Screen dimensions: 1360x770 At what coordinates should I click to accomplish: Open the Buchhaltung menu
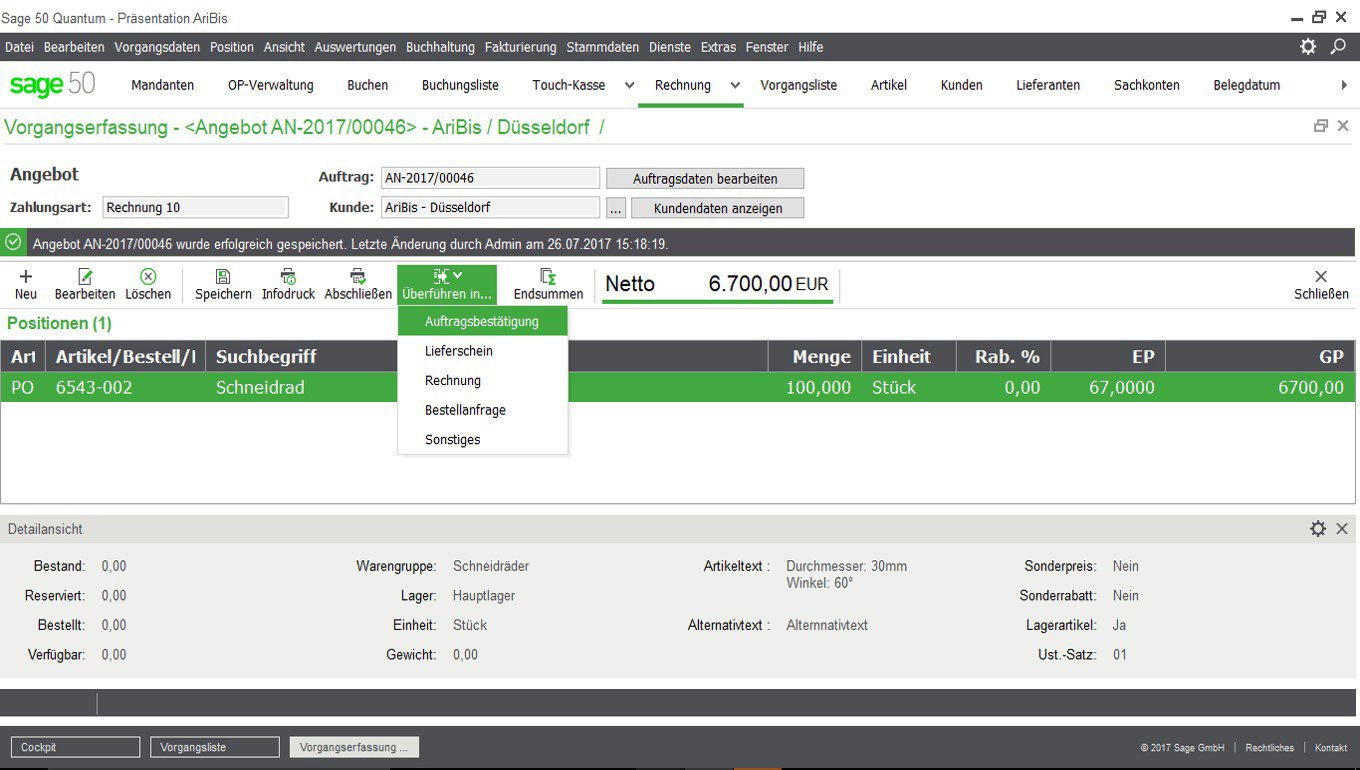point(440,47)
